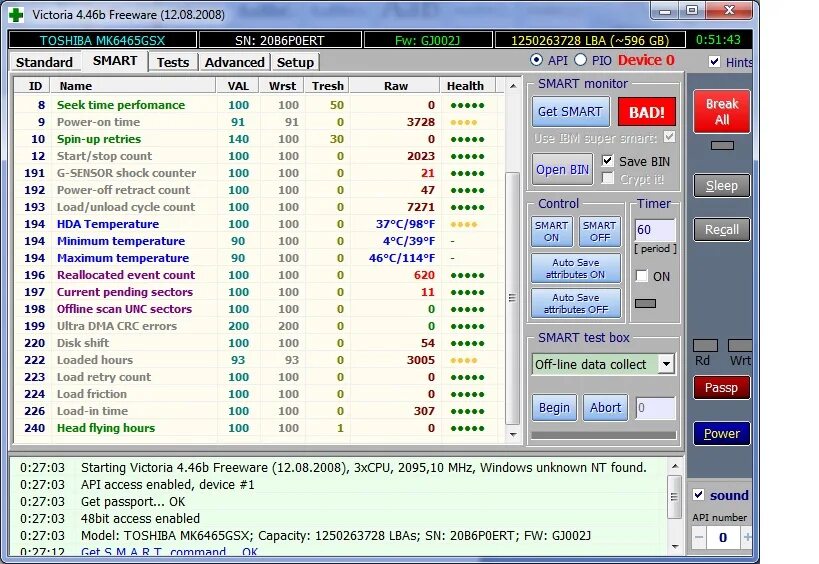The image size is (819, 564).
Task: Select the Ultra DMA CRC errors row
Action: click(259, 326)
